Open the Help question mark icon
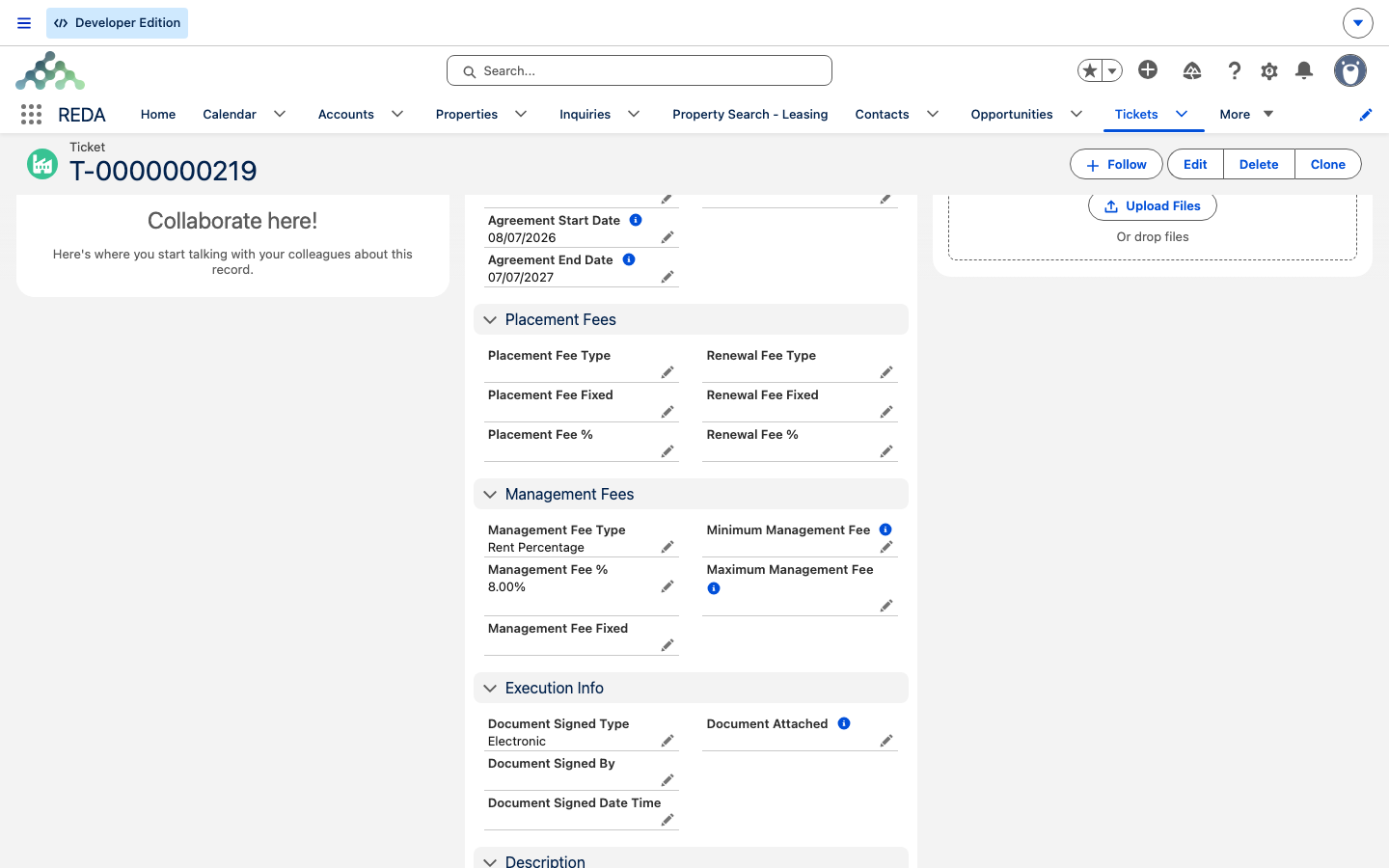Viewport: 1389px width, 868px height. (x=1234, y=70)
